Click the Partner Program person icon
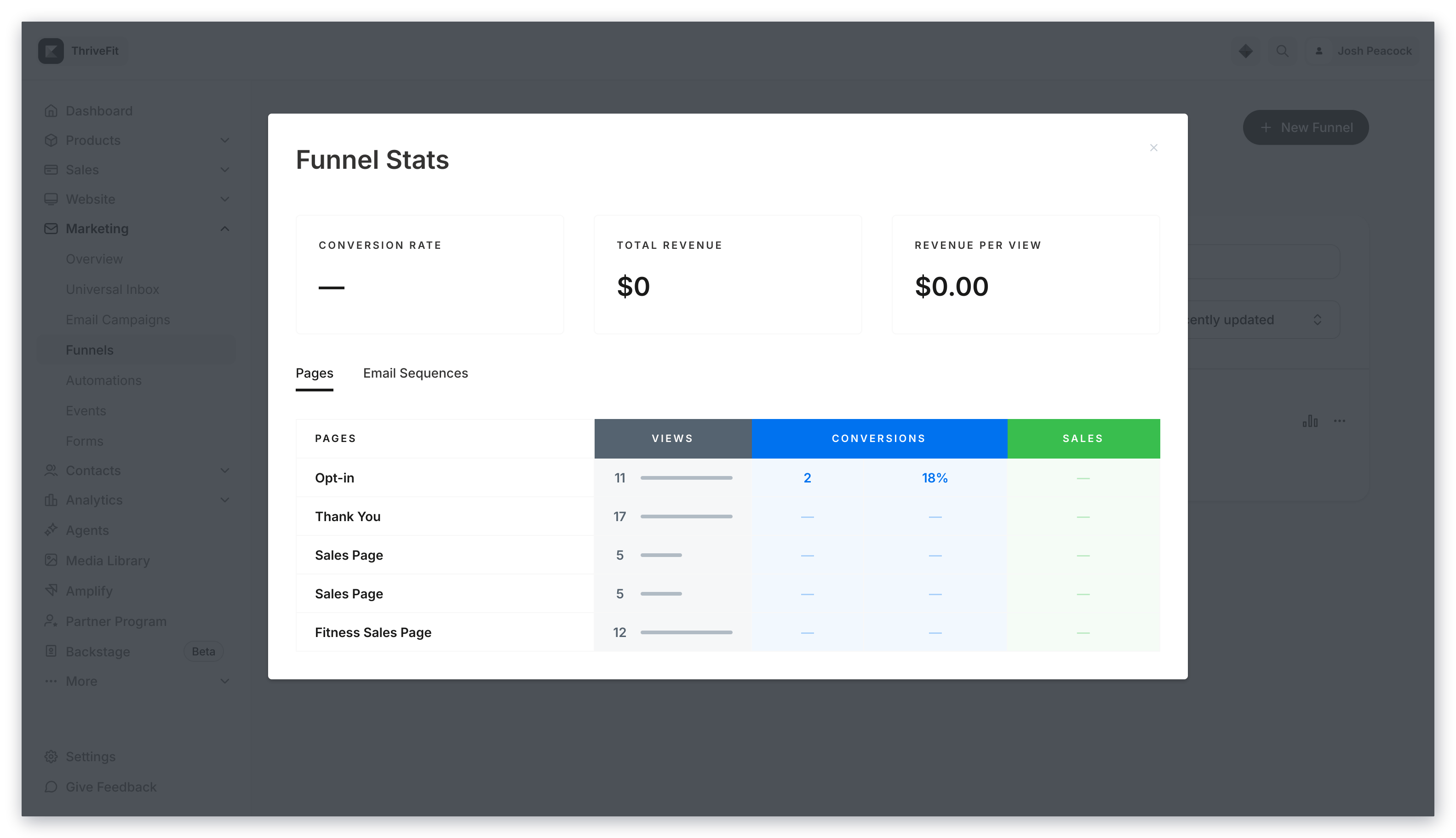The width and height of the screenshot is (1456, 838). tap(51, 621)
